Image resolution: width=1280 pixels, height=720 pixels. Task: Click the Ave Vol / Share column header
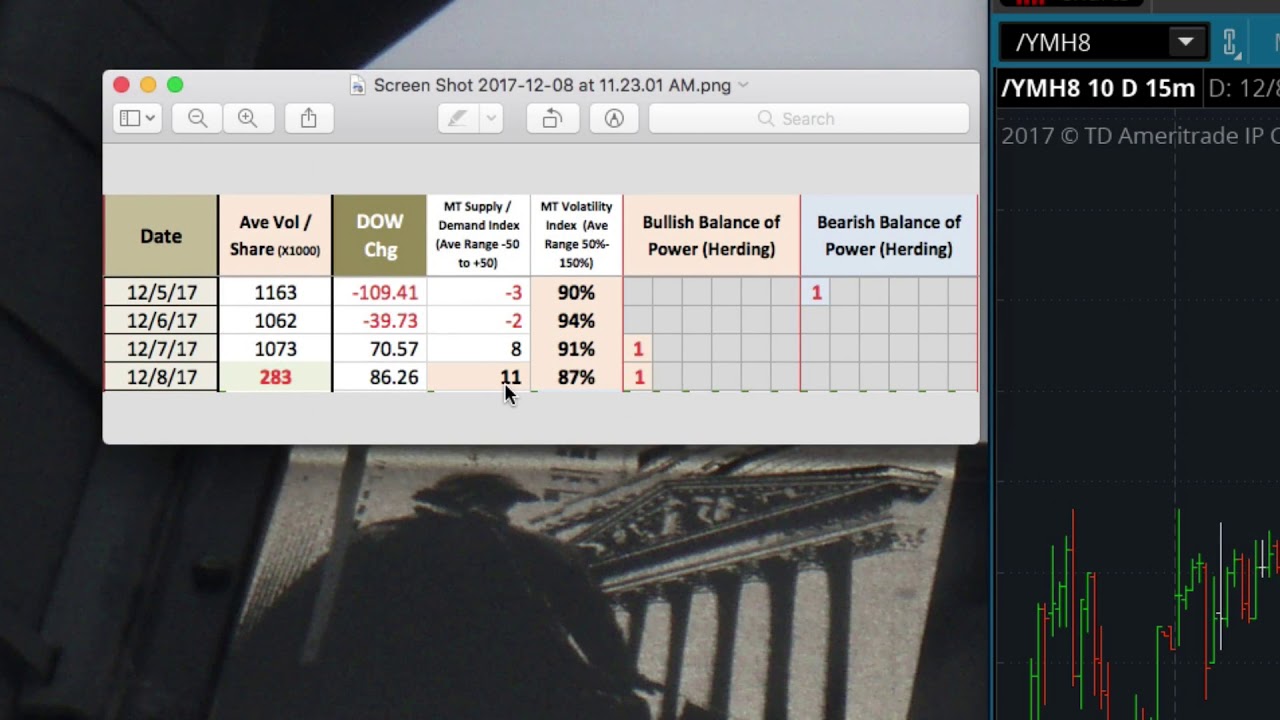(275, 236)
